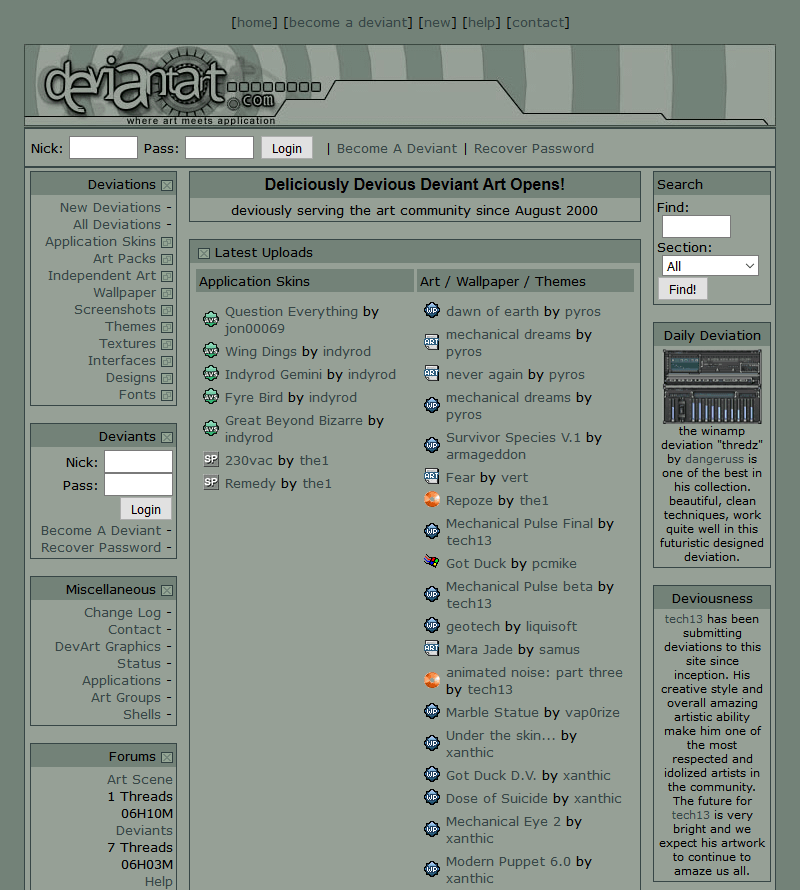
Task: Click the WP icon beside geotech by liquisoft
Action: (x=432, y=626)
